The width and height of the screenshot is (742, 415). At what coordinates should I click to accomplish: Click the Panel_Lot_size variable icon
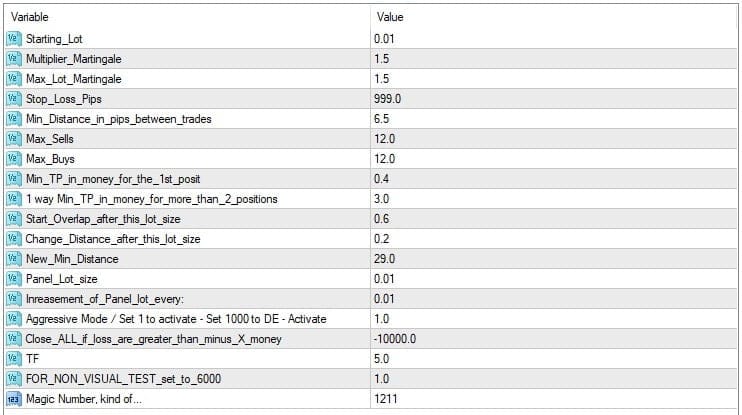15,279
